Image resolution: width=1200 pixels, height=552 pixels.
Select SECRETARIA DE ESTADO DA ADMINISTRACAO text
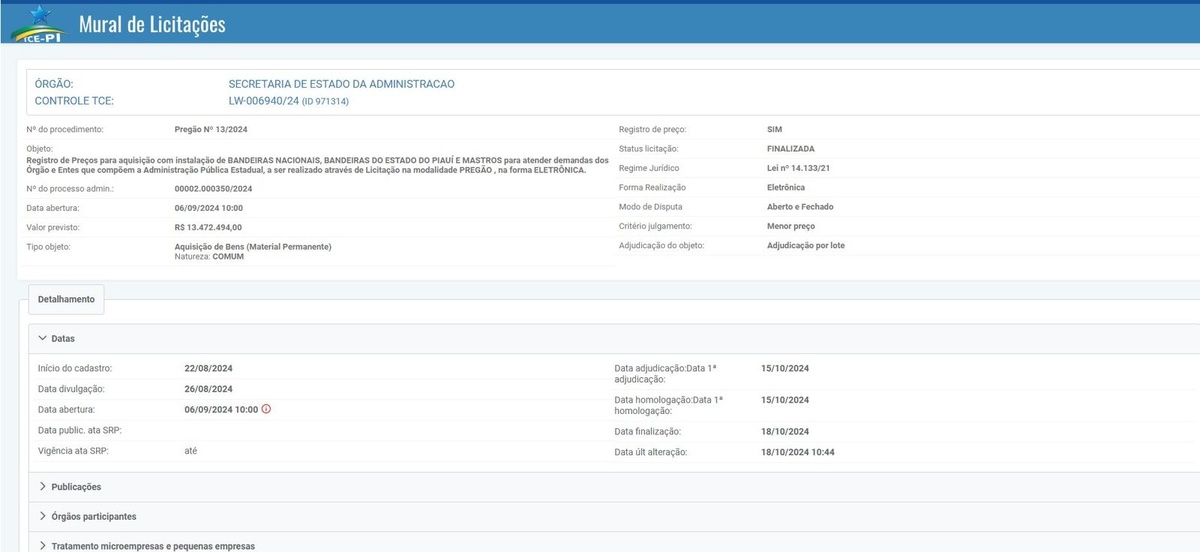[x=341, y=84]
